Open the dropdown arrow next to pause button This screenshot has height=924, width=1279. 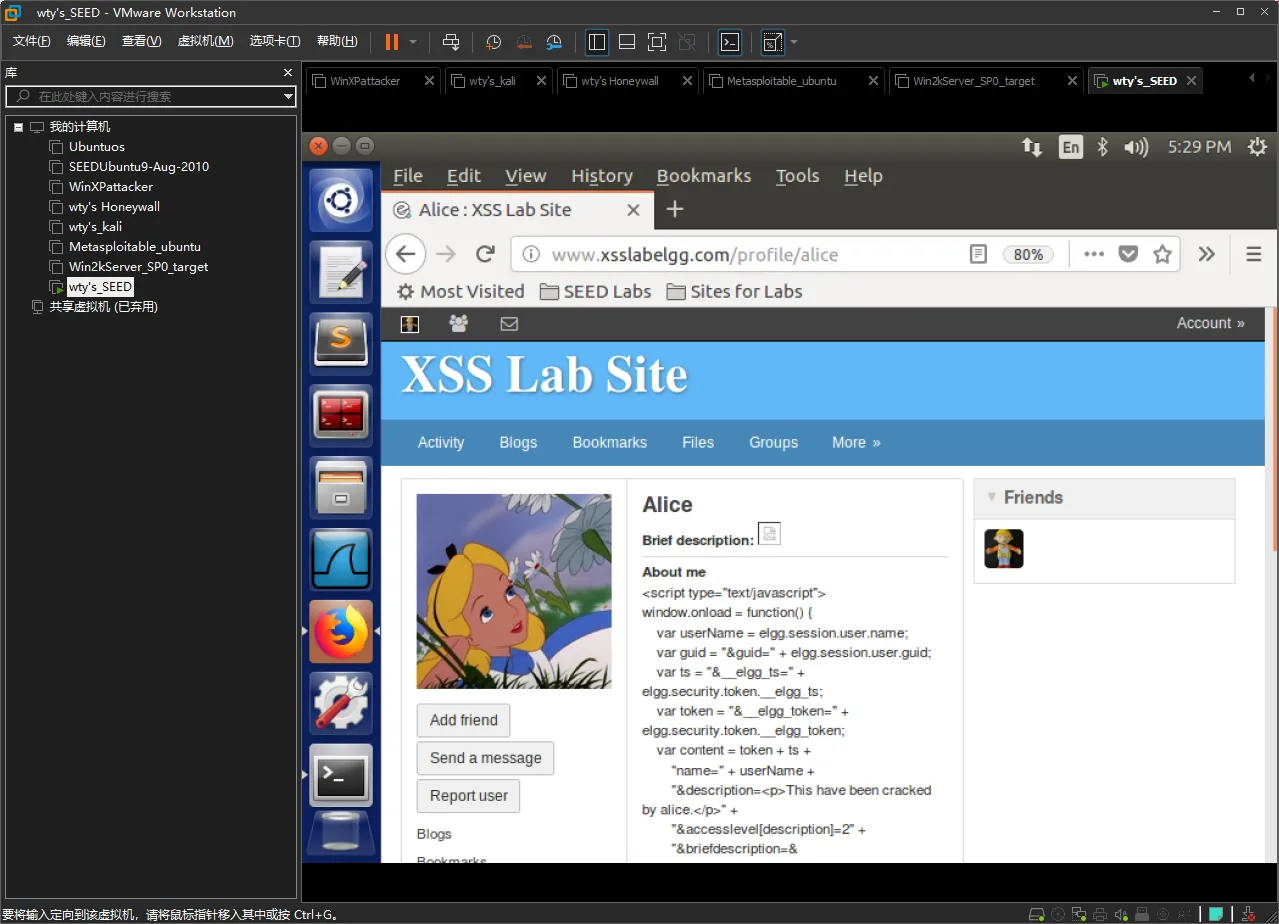coord(413,42)
